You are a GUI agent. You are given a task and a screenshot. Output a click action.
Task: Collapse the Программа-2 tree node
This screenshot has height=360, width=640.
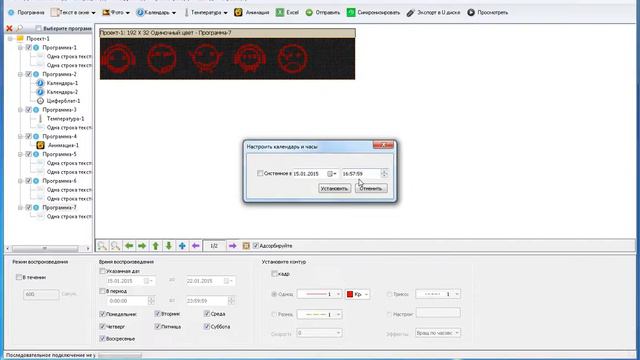tap(20, 74)
